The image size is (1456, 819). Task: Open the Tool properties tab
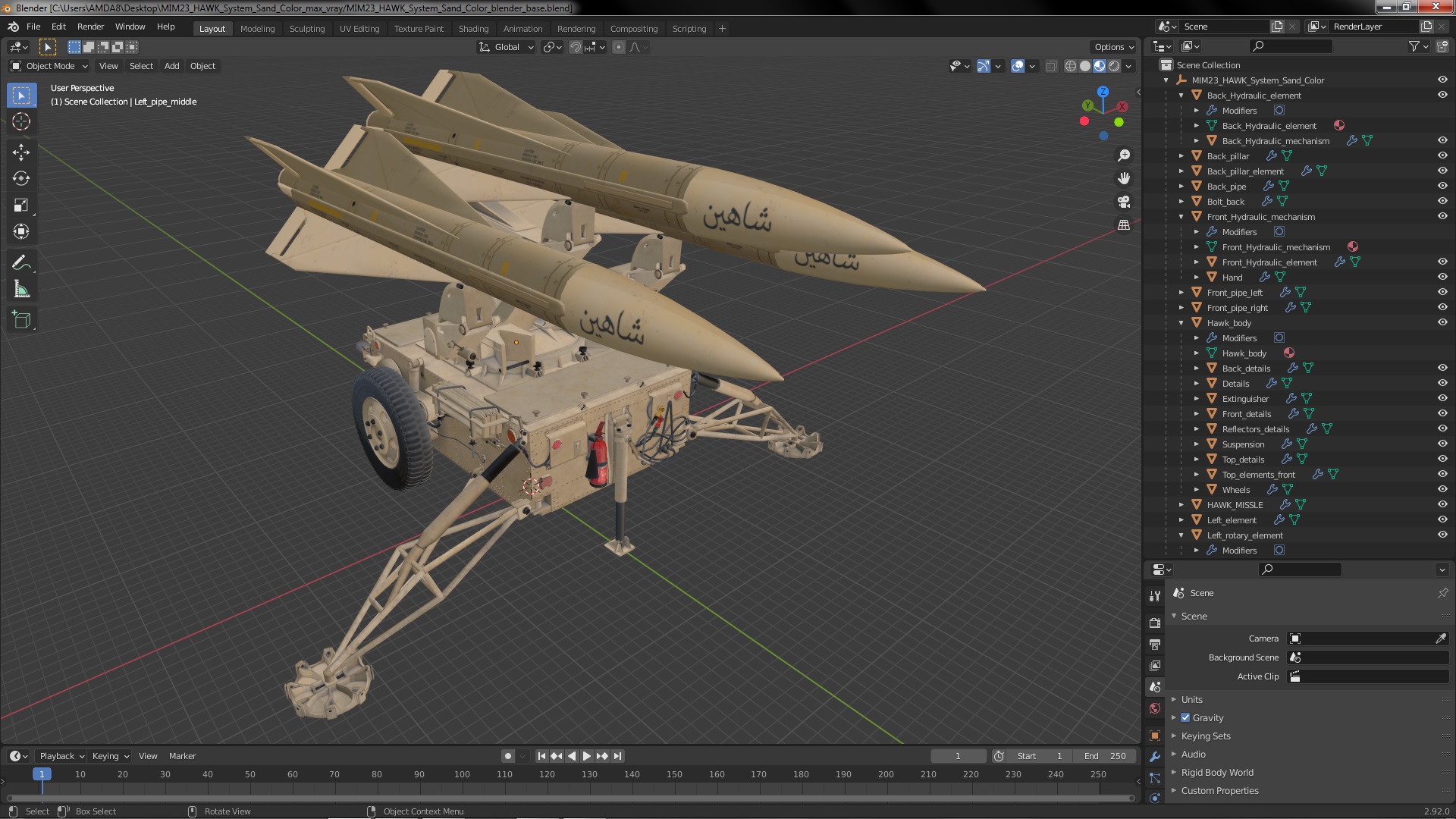[1154, 596]
